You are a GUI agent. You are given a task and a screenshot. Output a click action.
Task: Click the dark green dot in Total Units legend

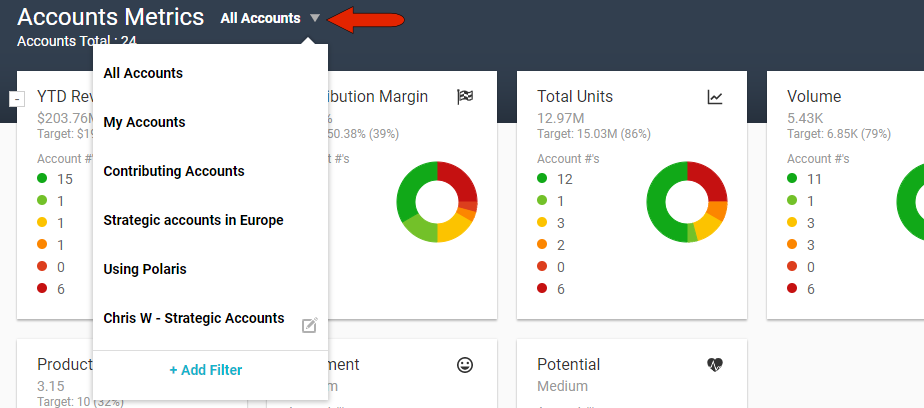543,179
